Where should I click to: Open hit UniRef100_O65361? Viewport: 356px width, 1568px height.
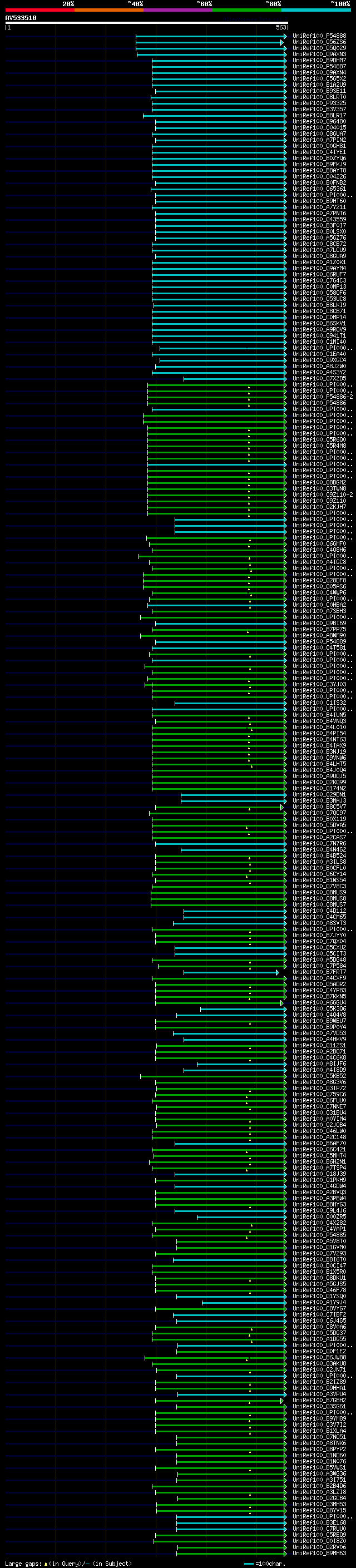(319, 189)
